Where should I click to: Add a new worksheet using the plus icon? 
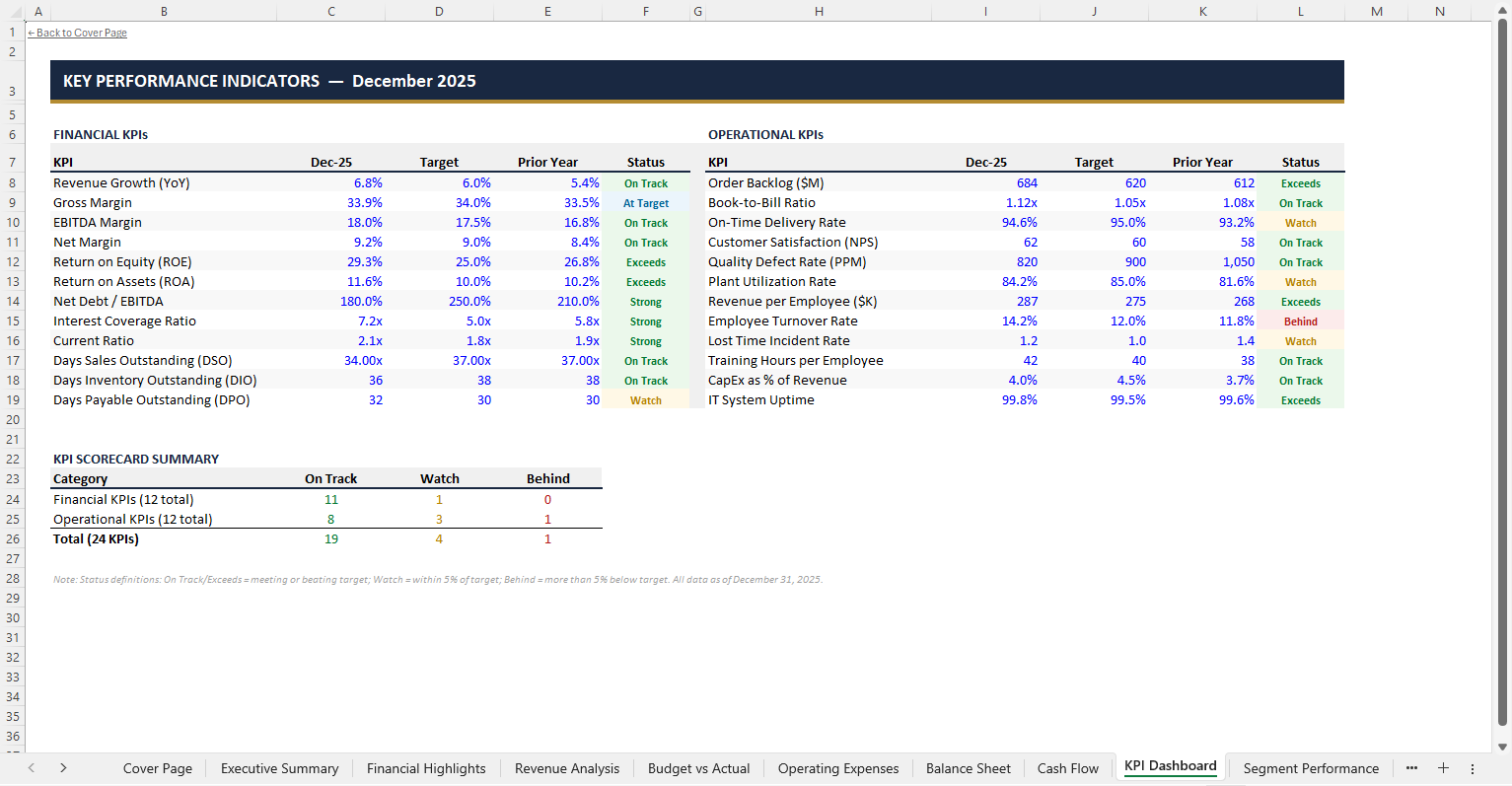pyautogui.click(x=1443, y=768)
